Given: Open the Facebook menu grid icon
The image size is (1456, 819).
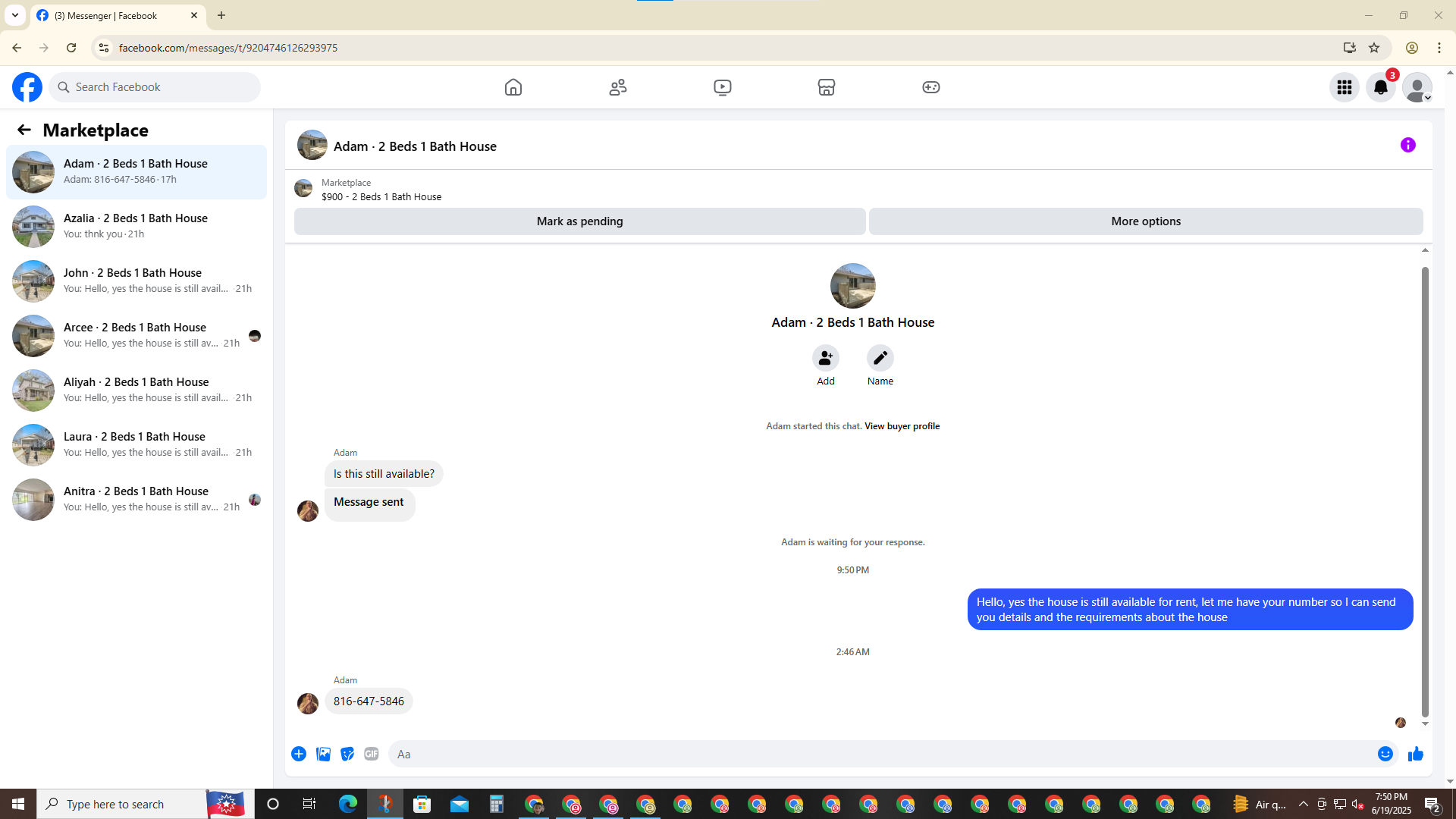Looking at the screenshot, I should click(x=1345, y=87).
